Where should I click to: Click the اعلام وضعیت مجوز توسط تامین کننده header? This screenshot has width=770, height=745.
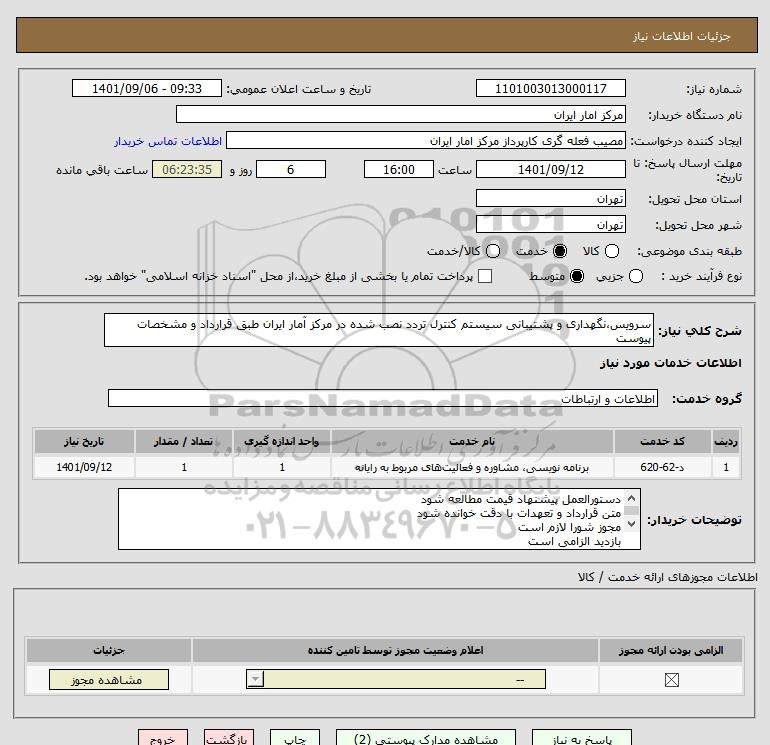coord(395,650)
